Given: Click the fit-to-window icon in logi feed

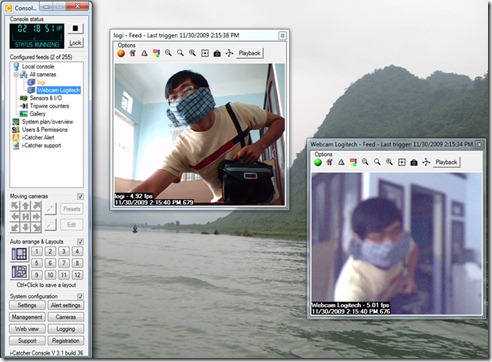Looking at the screenshot, I should coord(205,53).
